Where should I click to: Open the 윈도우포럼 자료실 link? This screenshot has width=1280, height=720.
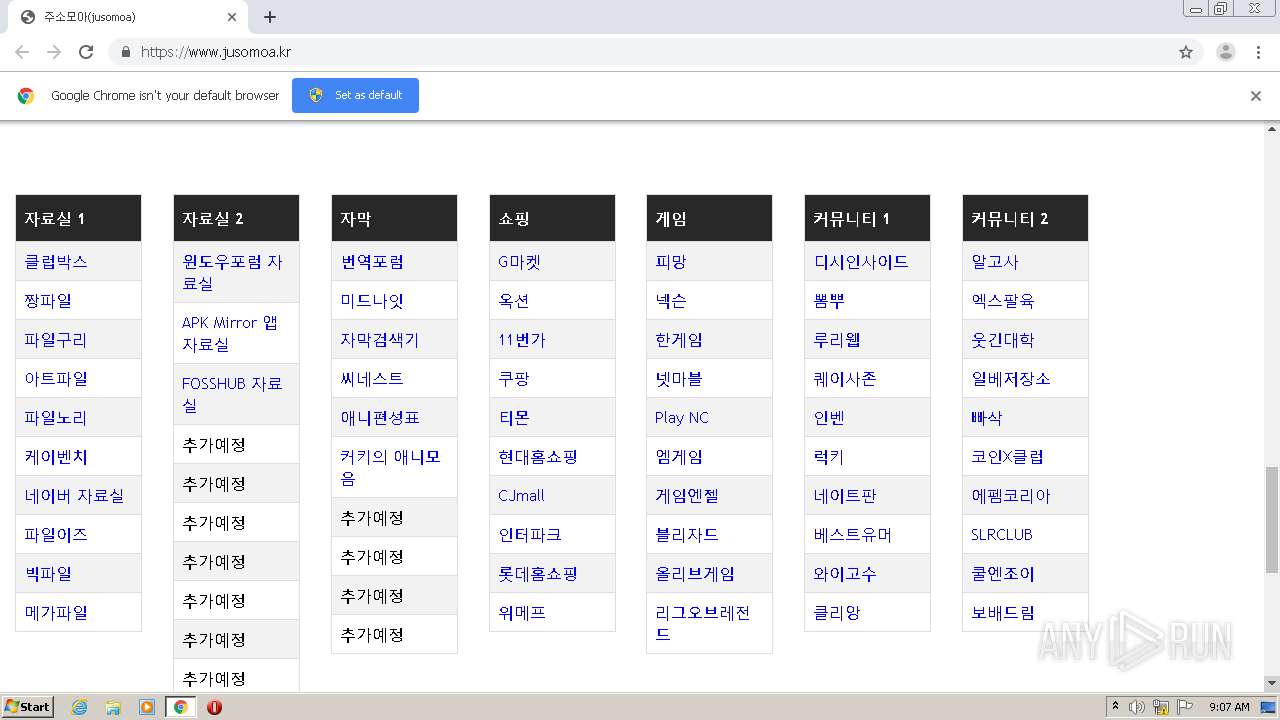pyautogui.click(x=232, y=272)
